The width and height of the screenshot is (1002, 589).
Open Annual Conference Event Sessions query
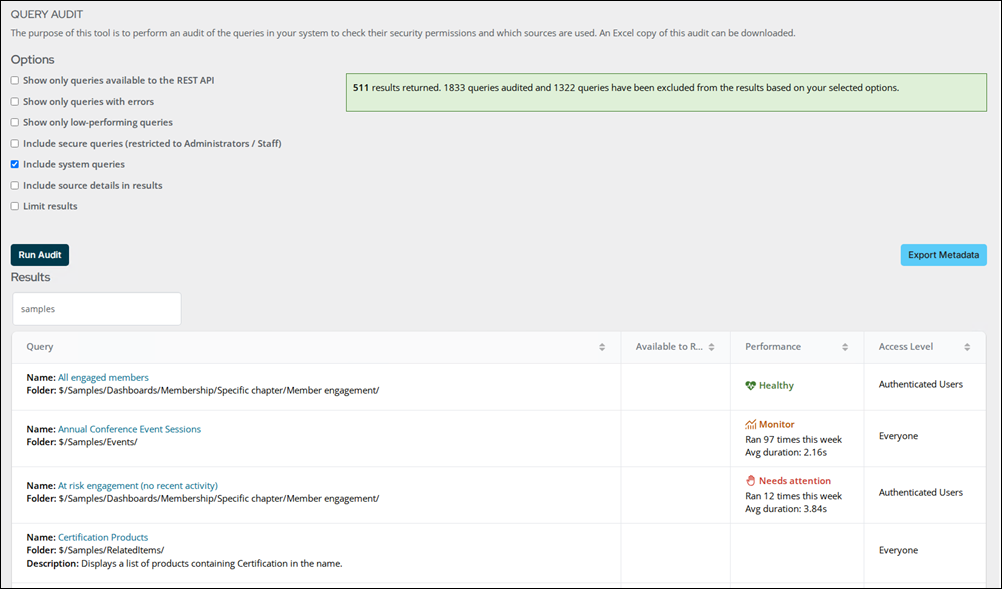coord(129,429)
